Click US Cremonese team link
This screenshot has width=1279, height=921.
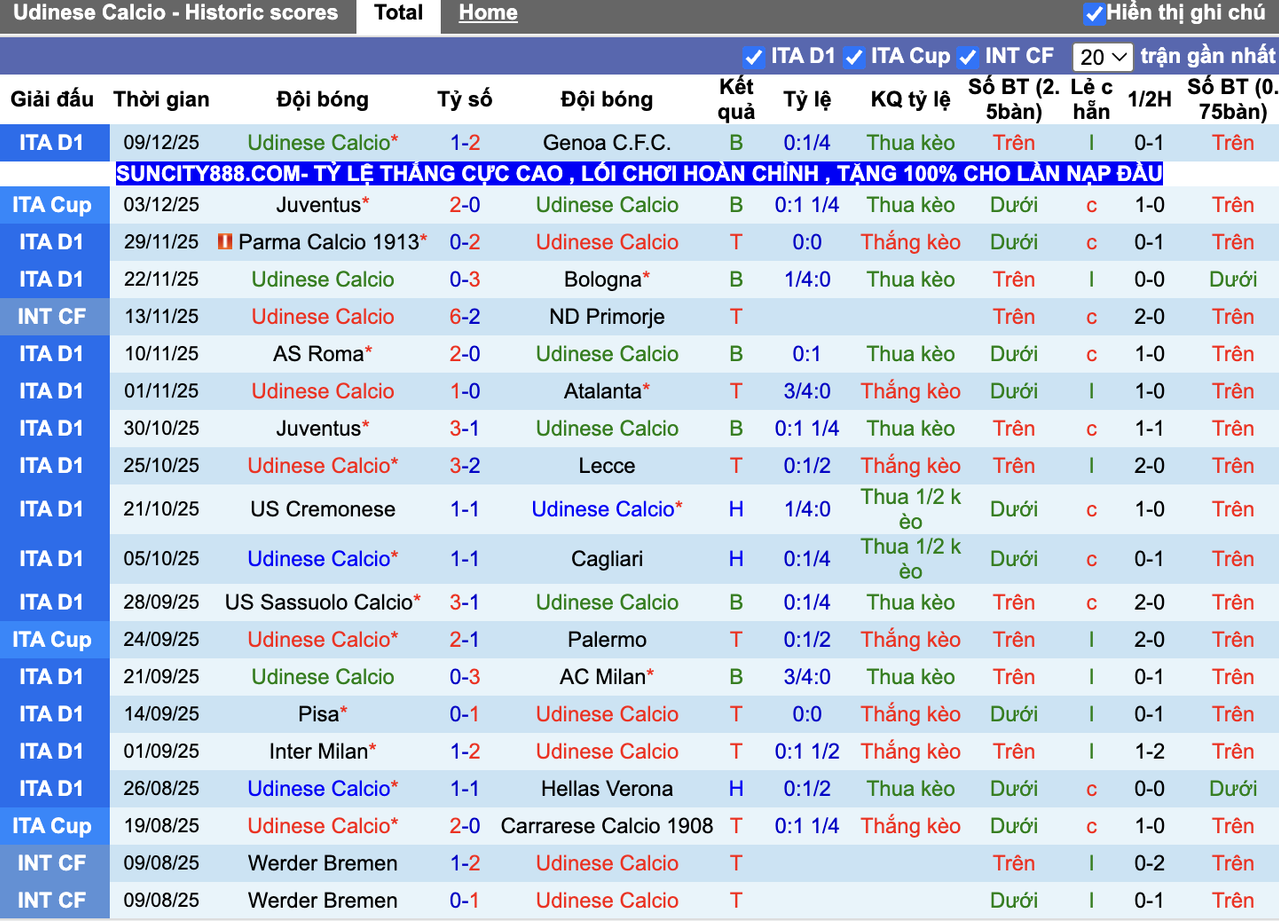323,509
